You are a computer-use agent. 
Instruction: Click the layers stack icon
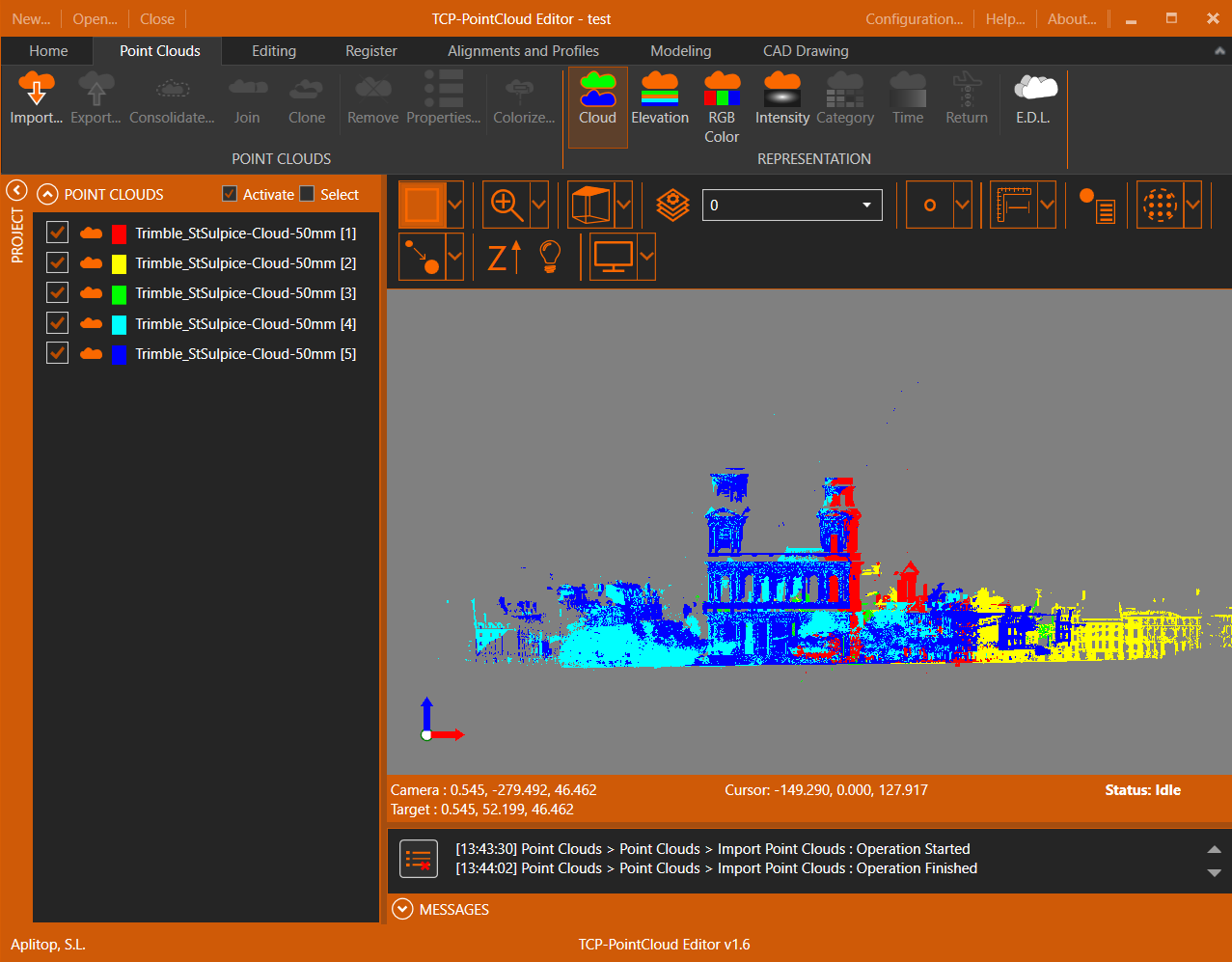pos(672,205)
